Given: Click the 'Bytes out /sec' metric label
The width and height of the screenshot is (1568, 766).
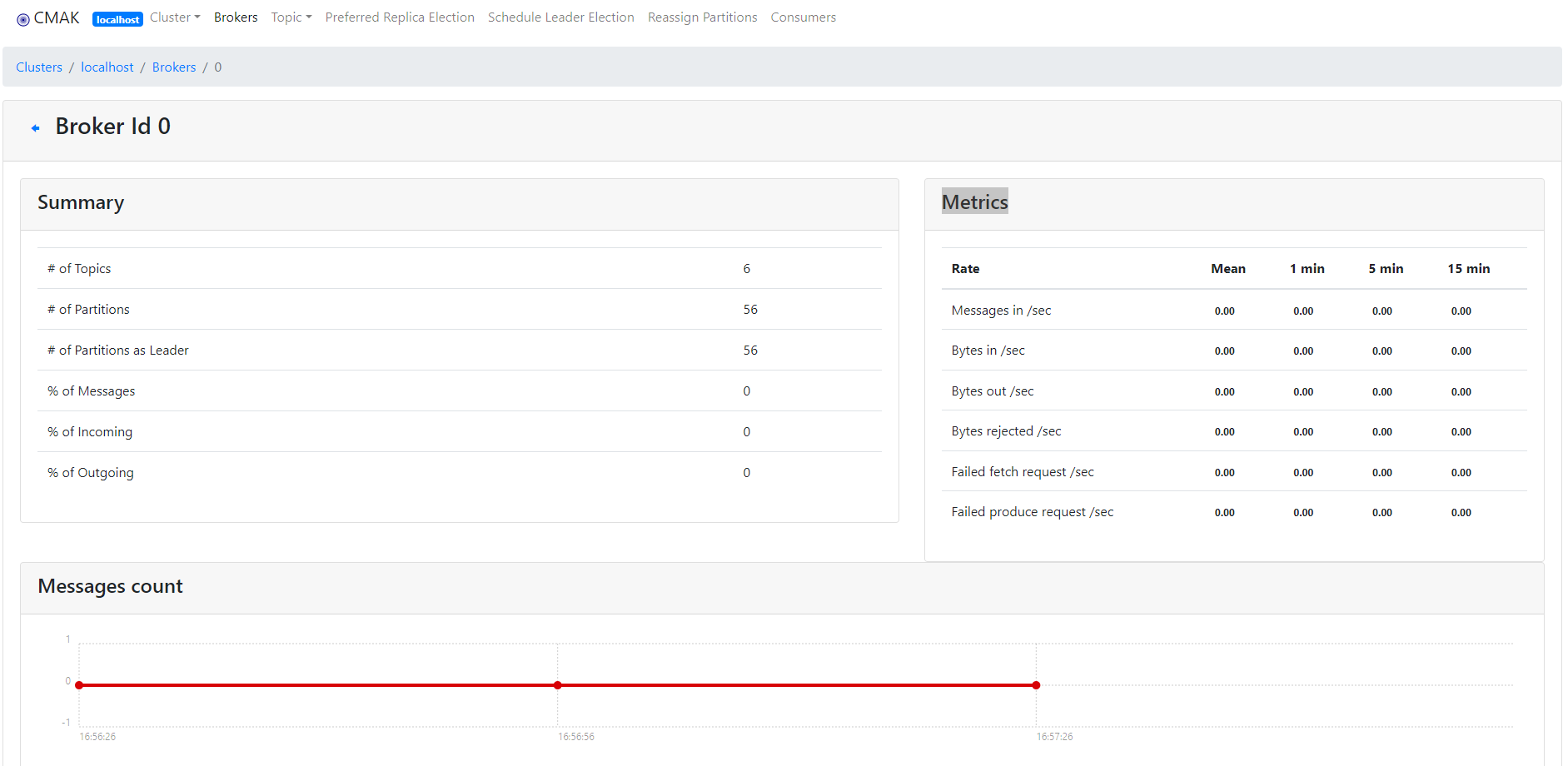Looking at the screenshot, I should point(993,391).
